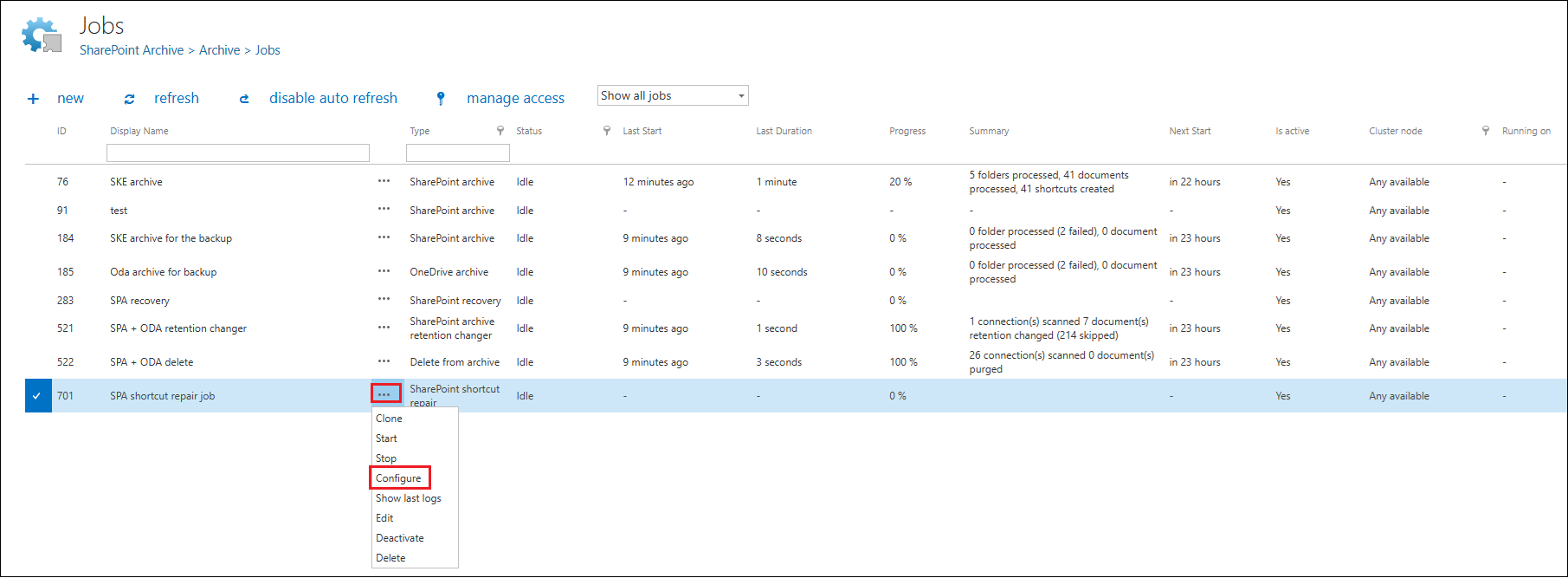Select Show last logs menu entry
The height and width of the screenshot is (578, 1568).
(408, 498)
